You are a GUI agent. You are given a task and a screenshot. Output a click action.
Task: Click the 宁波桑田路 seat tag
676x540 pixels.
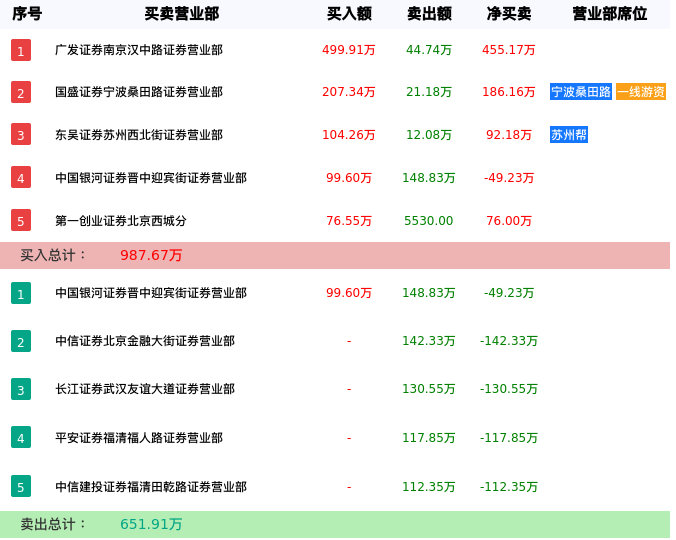point(581,92)
